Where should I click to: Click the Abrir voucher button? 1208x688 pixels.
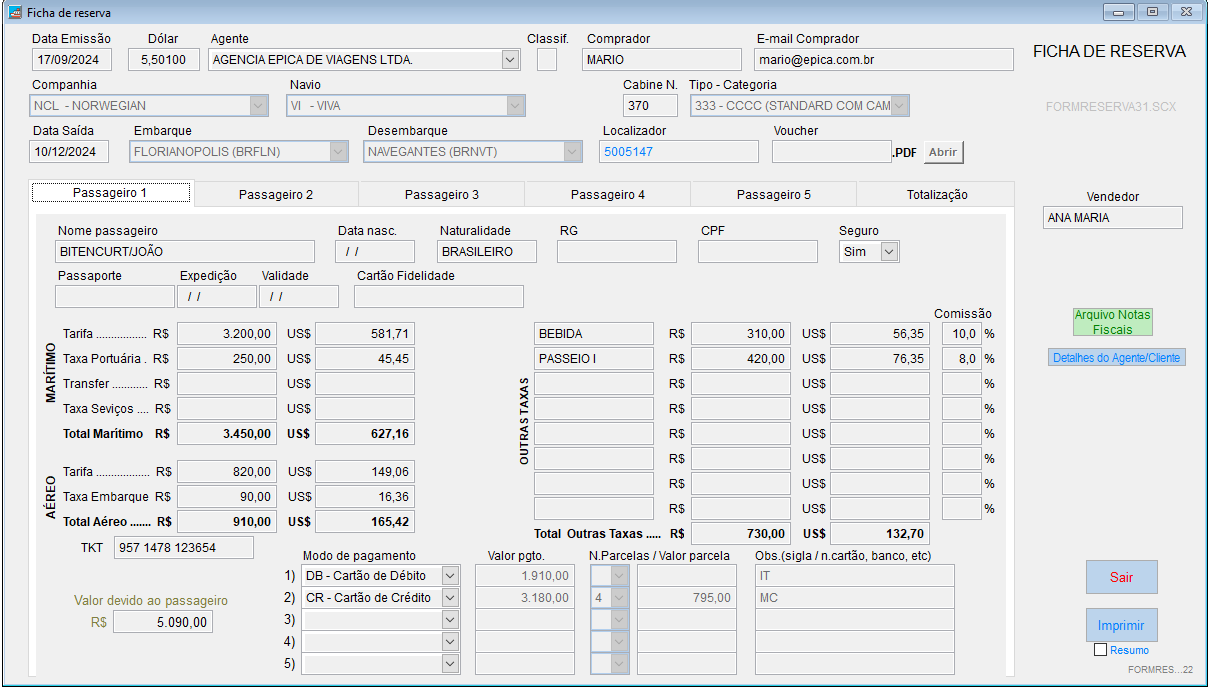pos(943,152)
